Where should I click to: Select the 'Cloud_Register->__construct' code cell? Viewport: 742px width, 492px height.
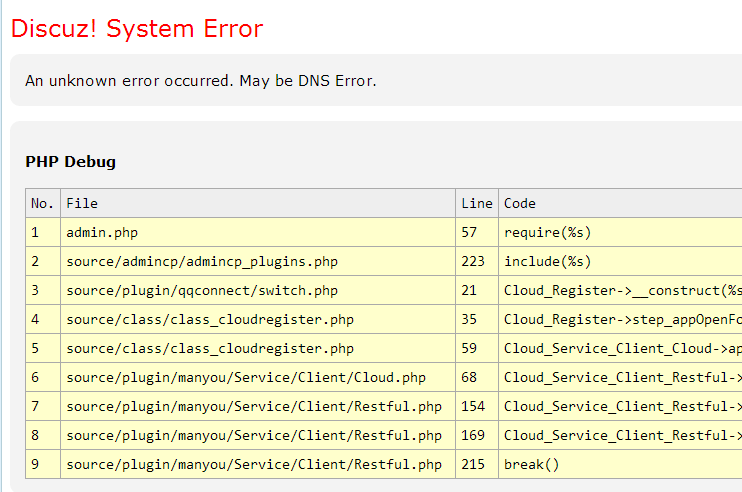(x=620, y=290)
